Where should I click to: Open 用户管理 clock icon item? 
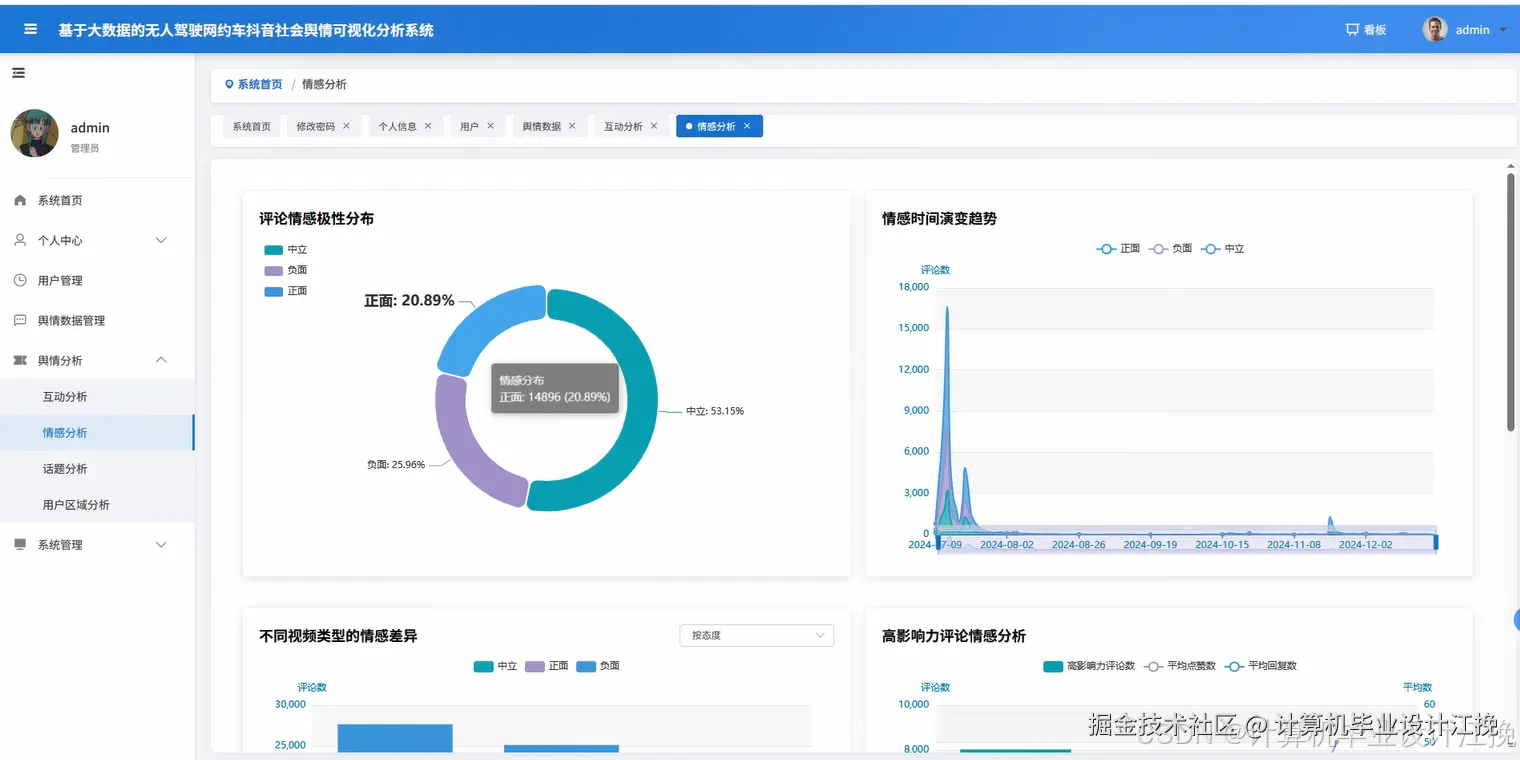(20, 280)
